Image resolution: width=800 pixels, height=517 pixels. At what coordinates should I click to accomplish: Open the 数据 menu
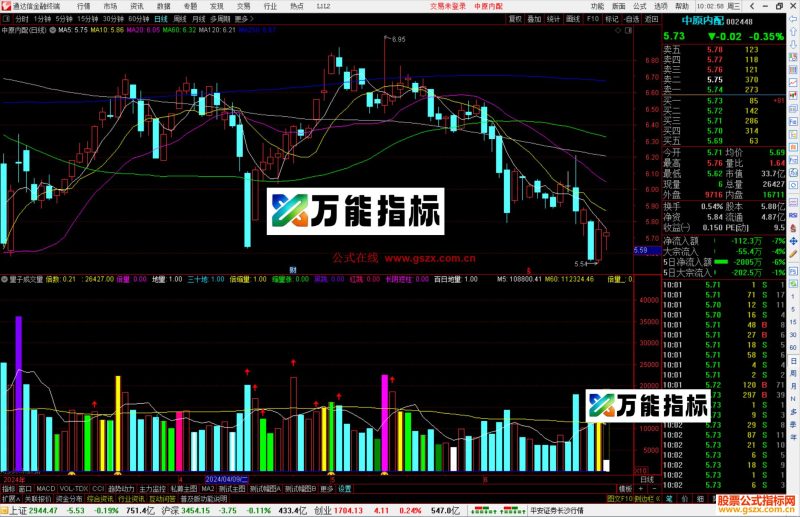coord(163,6)
